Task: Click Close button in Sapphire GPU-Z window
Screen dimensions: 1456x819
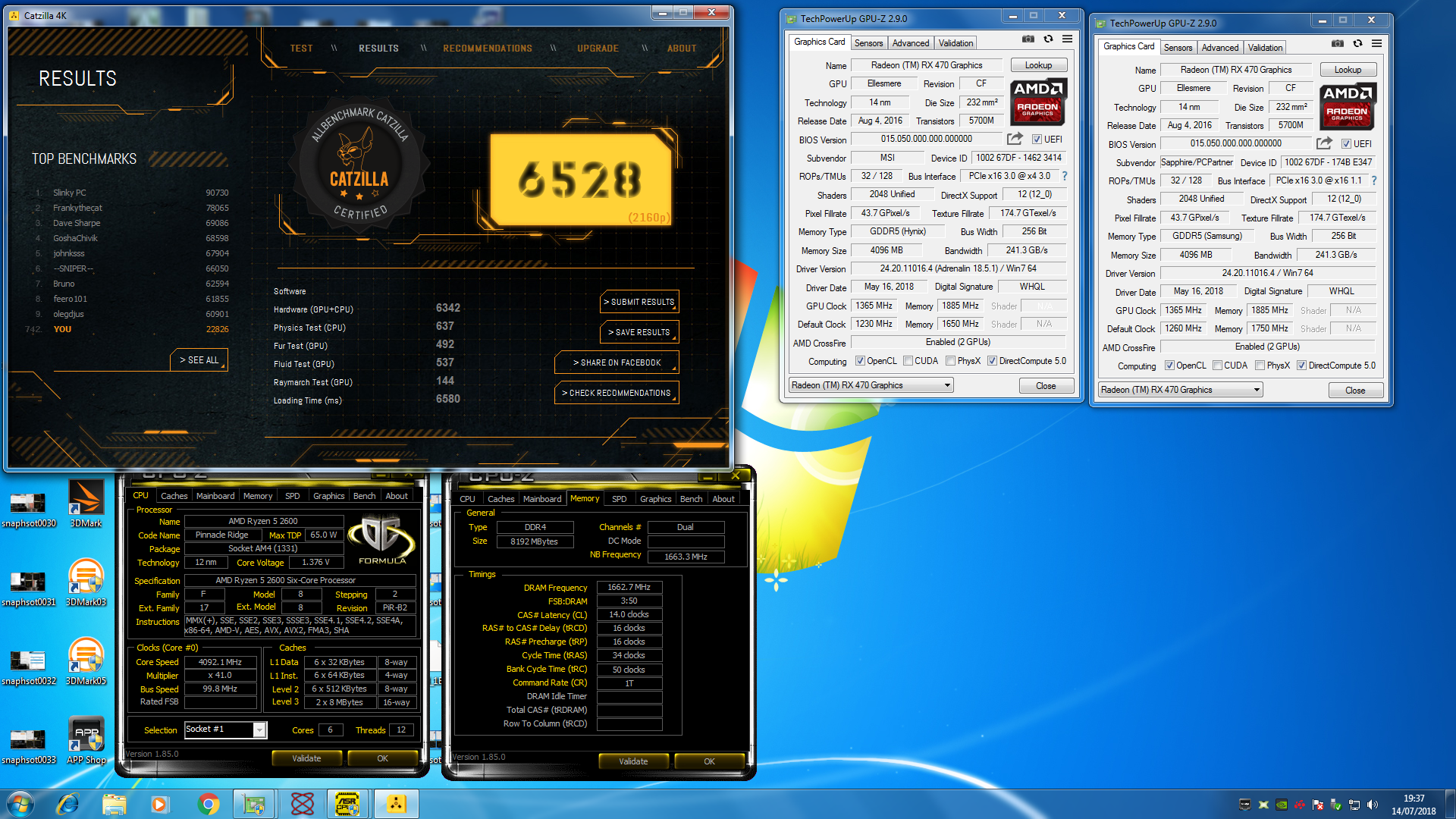Action: 1355,391
